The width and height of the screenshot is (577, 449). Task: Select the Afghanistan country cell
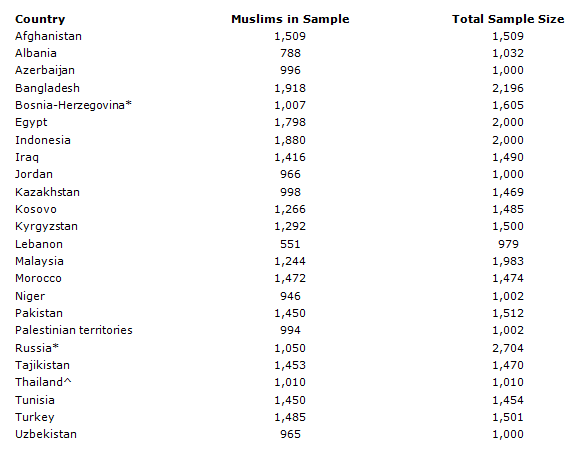[48, 36]
